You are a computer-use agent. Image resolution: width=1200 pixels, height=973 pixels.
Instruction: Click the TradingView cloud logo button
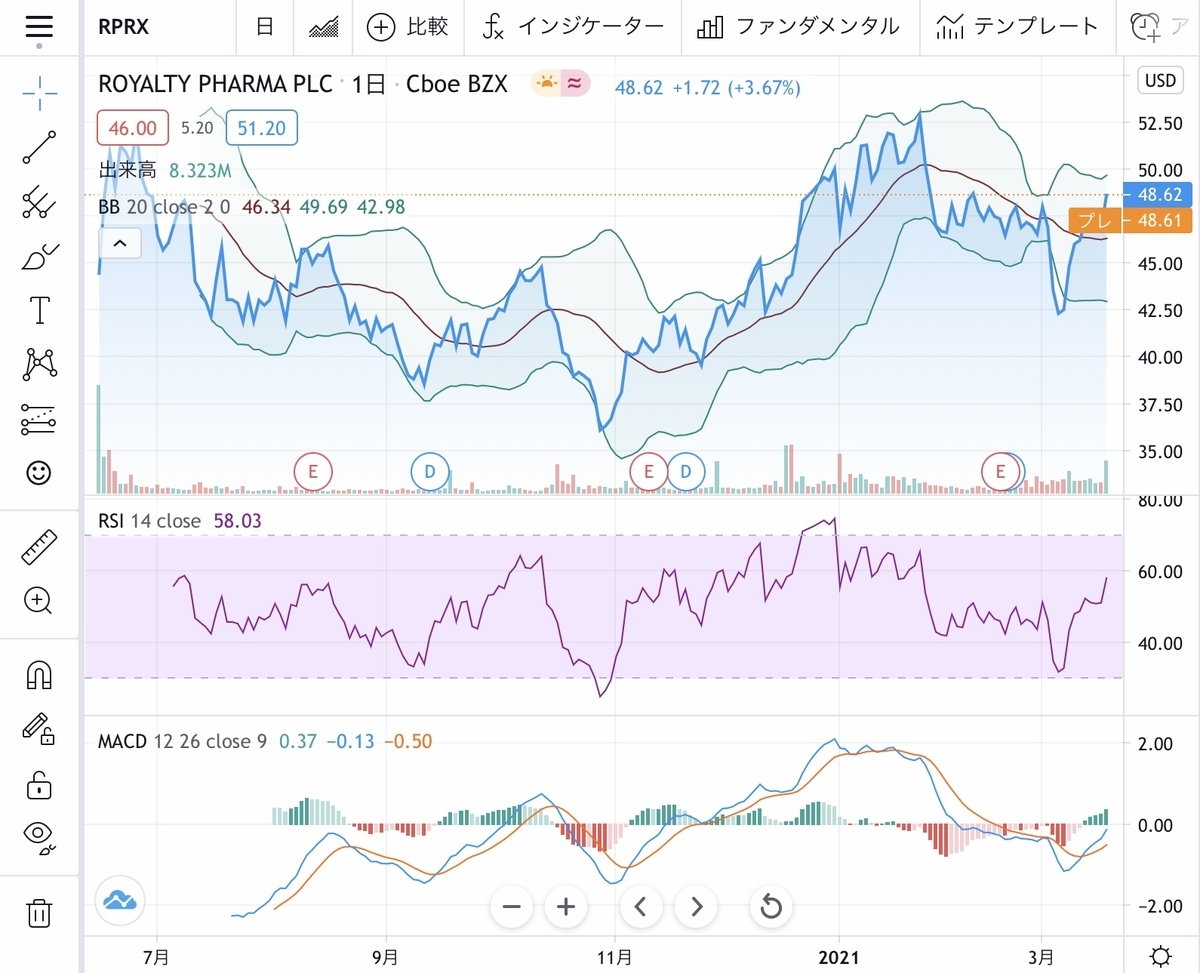pyautogui.click(x=119, y=901)
